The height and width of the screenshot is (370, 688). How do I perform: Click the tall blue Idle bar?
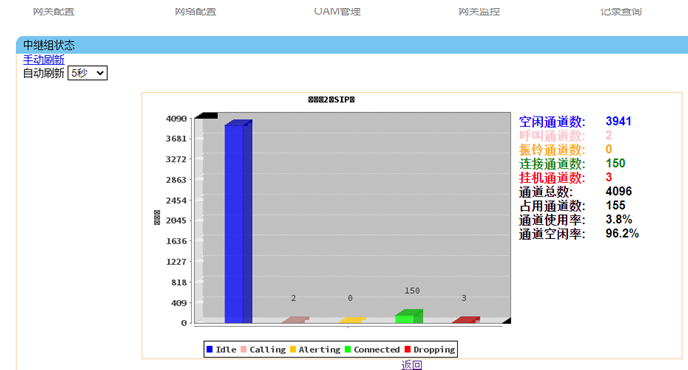pos(238,222)
